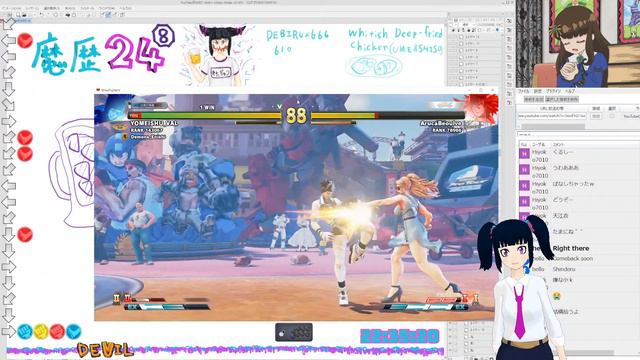Focus the text field above the comment list
Screen dimensions: 640x360
579,134
